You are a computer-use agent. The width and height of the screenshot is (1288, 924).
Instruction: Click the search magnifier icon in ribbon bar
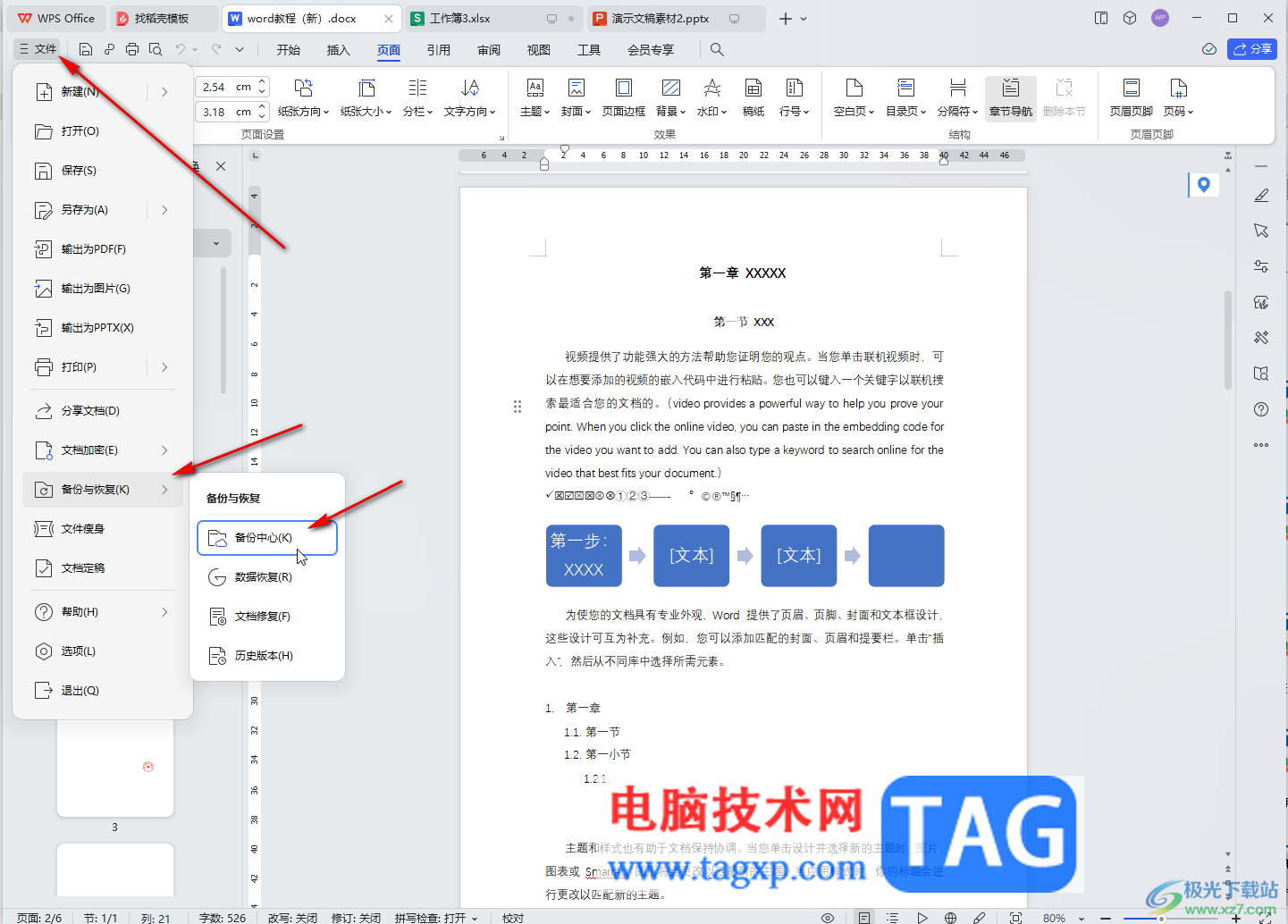pyautogui.click(x=717, y=50)
